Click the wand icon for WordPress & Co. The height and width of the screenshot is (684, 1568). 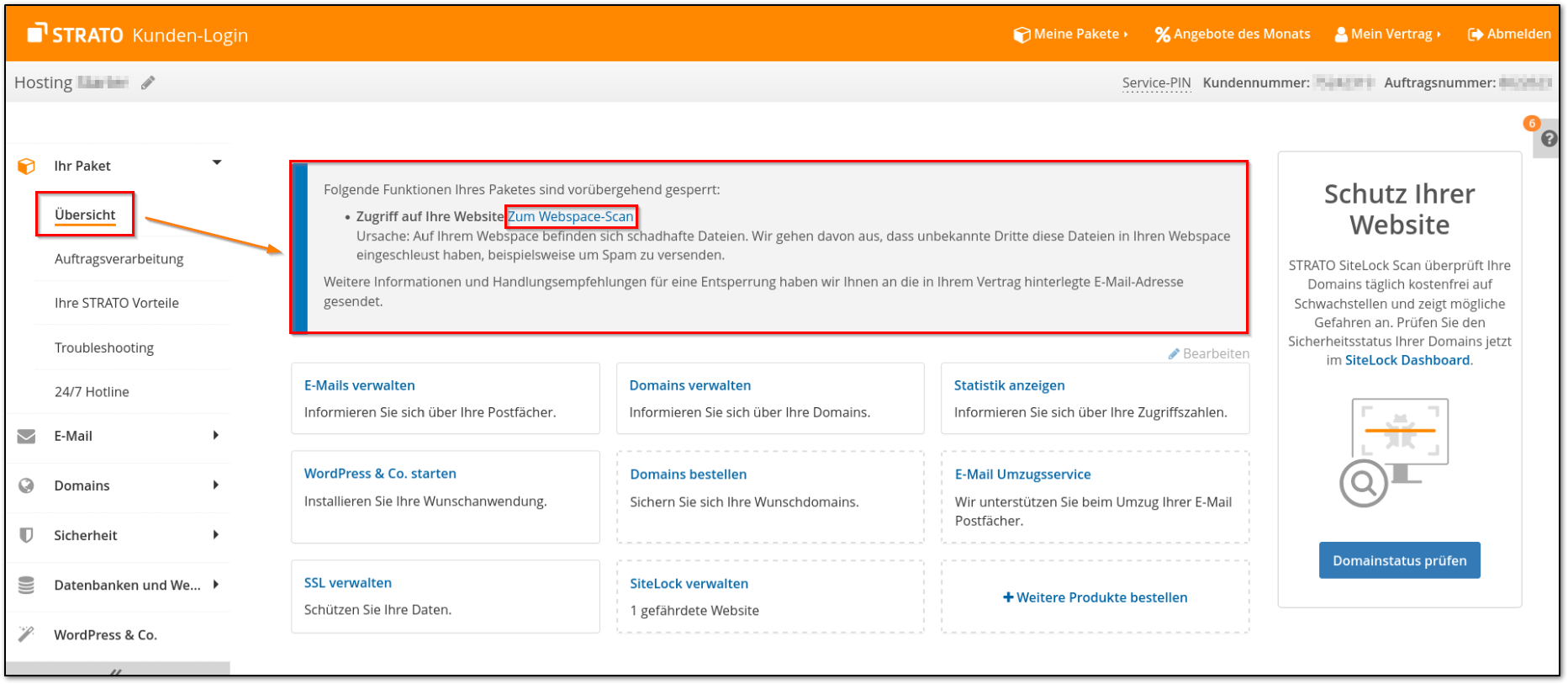coord(27,634)
